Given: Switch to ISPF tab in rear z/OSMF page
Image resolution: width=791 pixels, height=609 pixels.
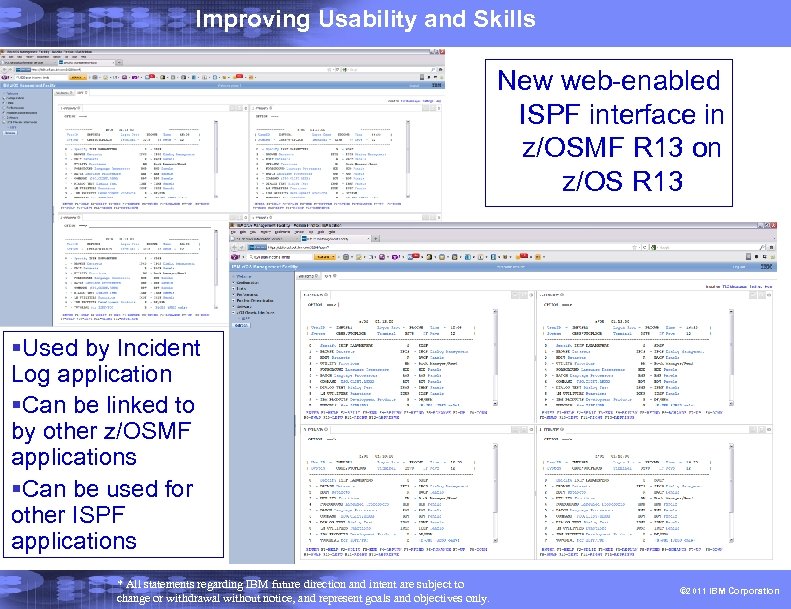Looking at the screenshot, I should [82, 93].
